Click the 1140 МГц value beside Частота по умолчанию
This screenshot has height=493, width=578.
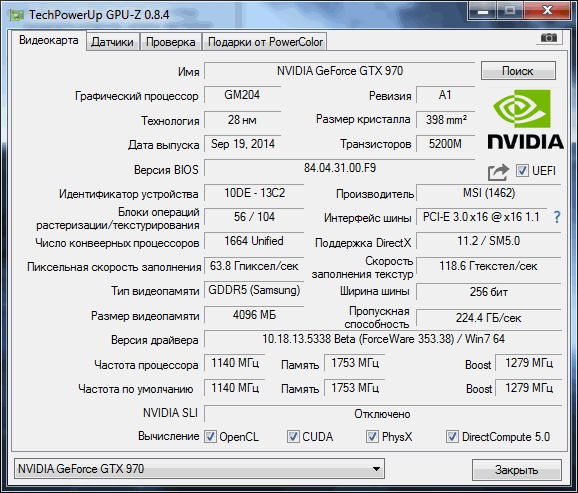tap(235, 388)
